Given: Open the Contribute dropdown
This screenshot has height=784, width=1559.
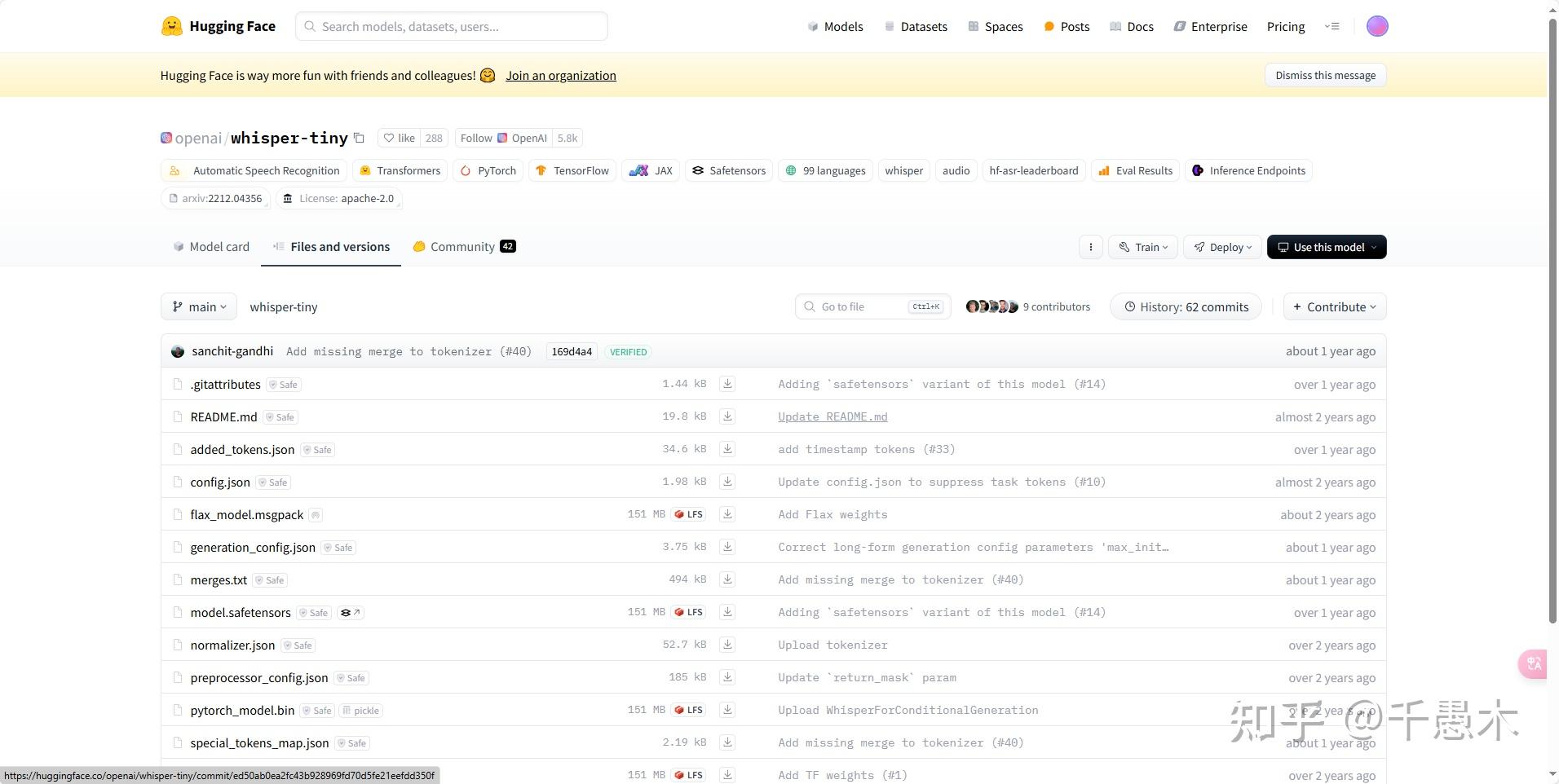Looking at the screenshot, I should click(1335, 306).
